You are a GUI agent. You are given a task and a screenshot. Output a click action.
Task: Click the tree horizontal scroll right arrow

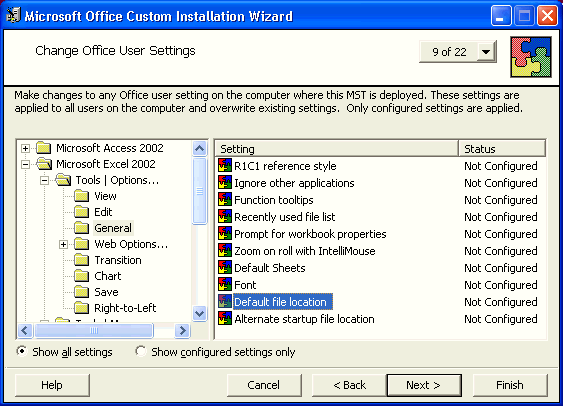[x=182, y=330]
